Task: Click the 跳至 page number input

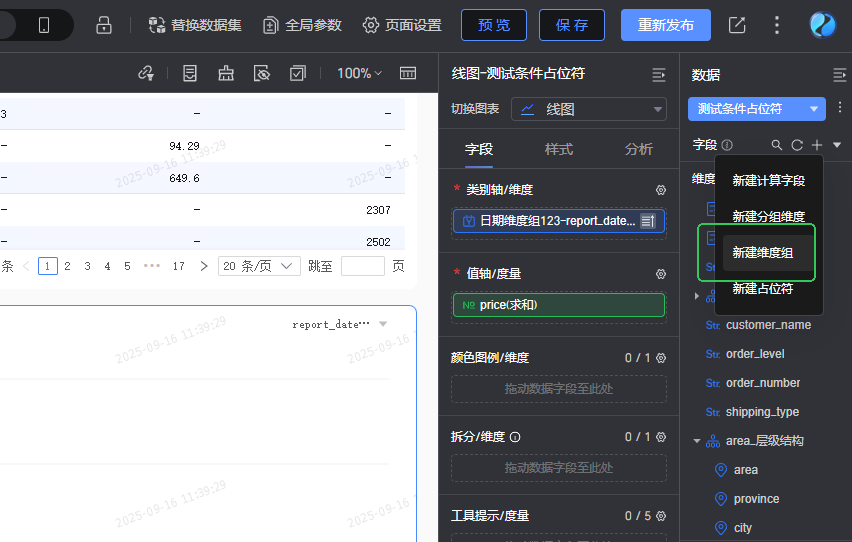Action: (362, 266)
